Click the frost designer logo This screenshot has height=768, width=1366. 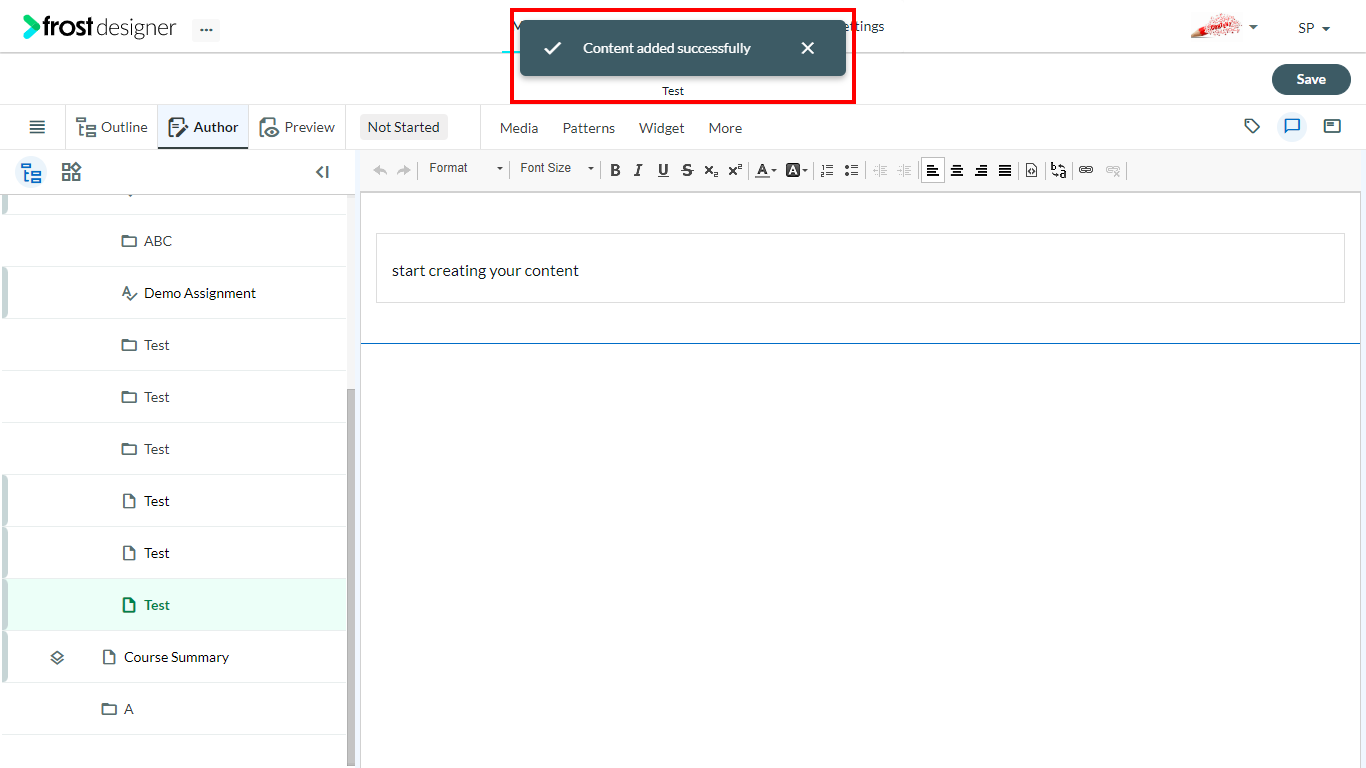tap(99, 27)
